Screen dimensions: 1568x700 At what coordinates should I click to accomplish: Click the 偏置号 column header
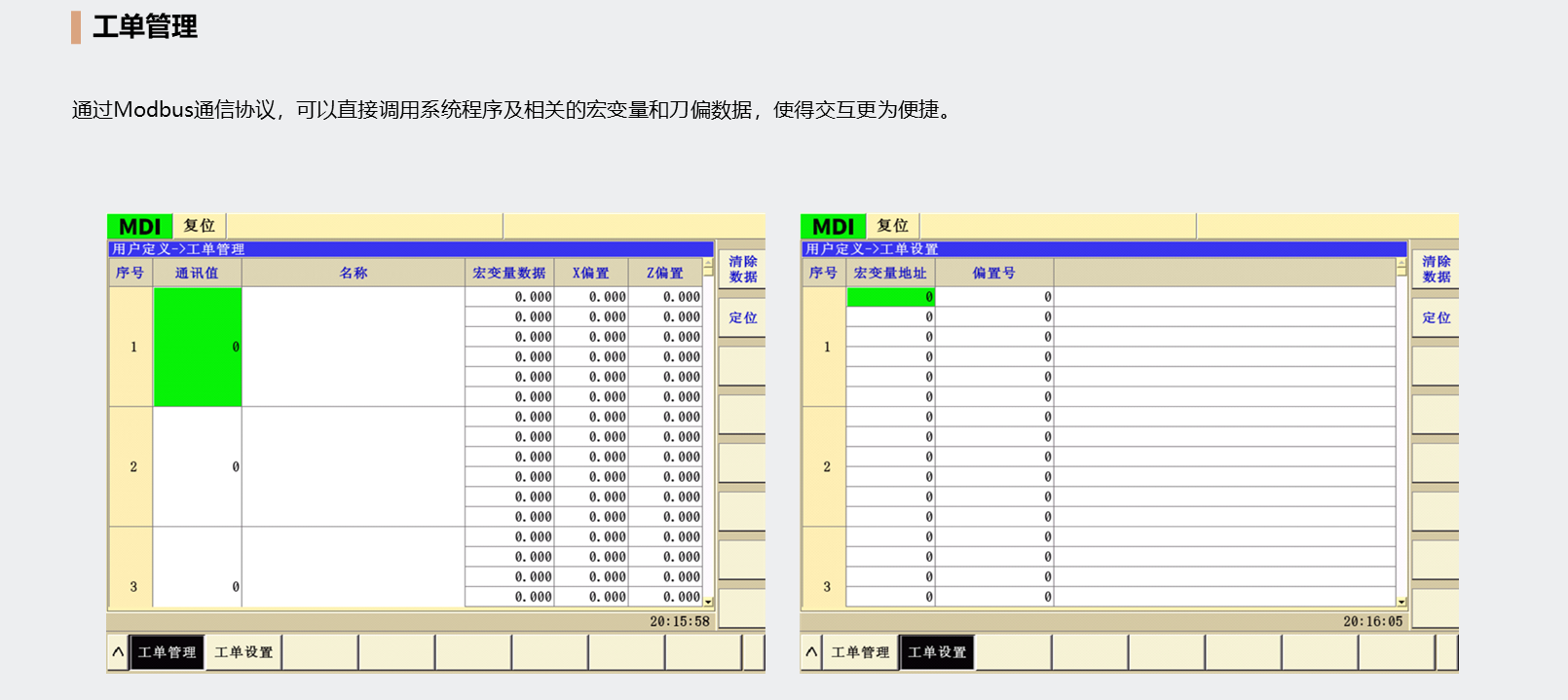point(993,274)
